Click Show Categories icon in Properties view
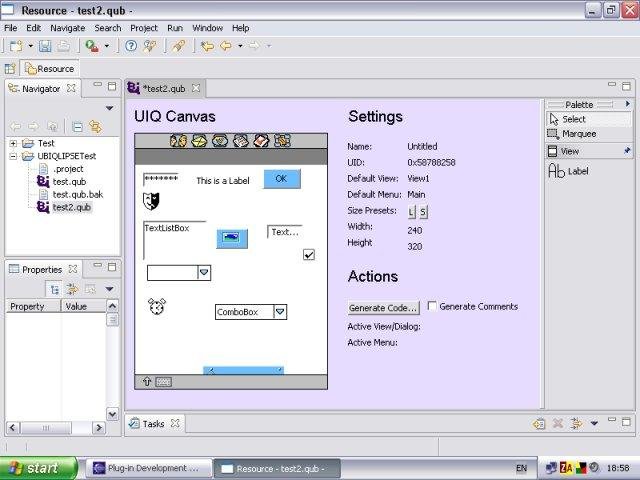The height and width of the screenshot is (480, 640). point(54,289)
